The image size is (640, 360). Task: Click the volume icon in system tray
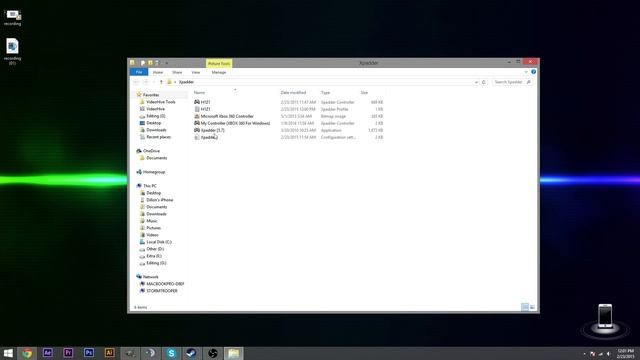pyautogui.click(x=608, y=354)
